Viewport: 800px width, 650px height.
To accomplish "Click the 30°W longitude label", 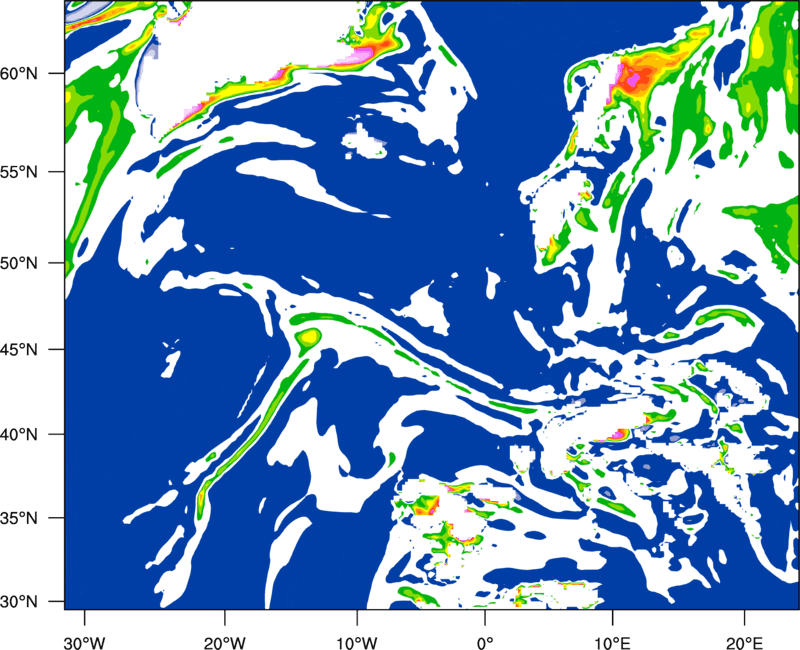I will pos(84,643).
